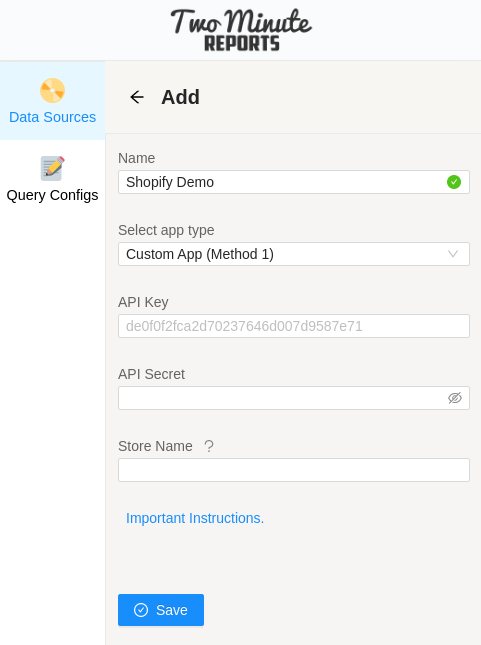Switch to the Query Configs tab
The width and height of the screenshot is (481, 645).
[52, 179]
